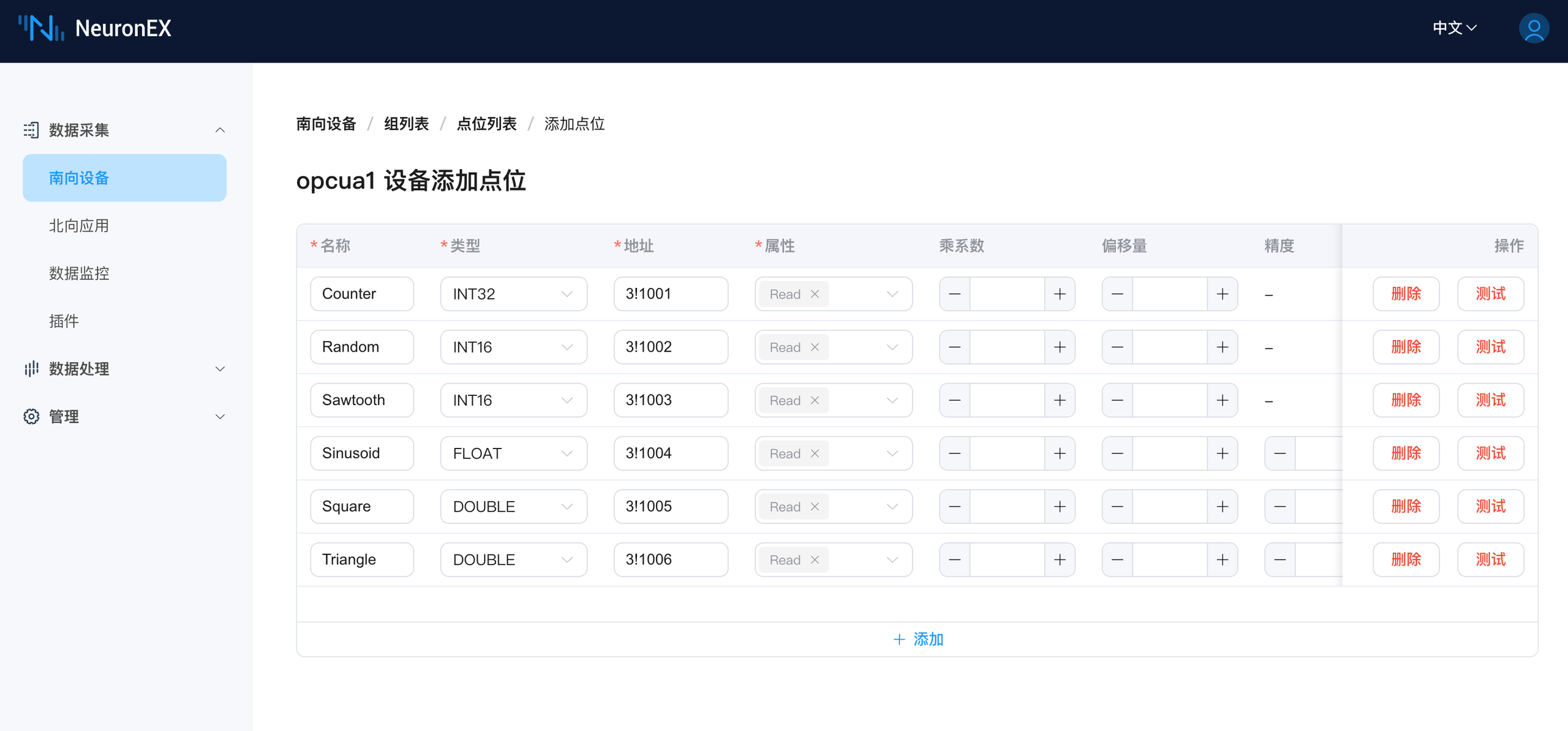Remove the Read tag on Counter row
Viewport: 1568px width, 731px height.
[815, 294]
